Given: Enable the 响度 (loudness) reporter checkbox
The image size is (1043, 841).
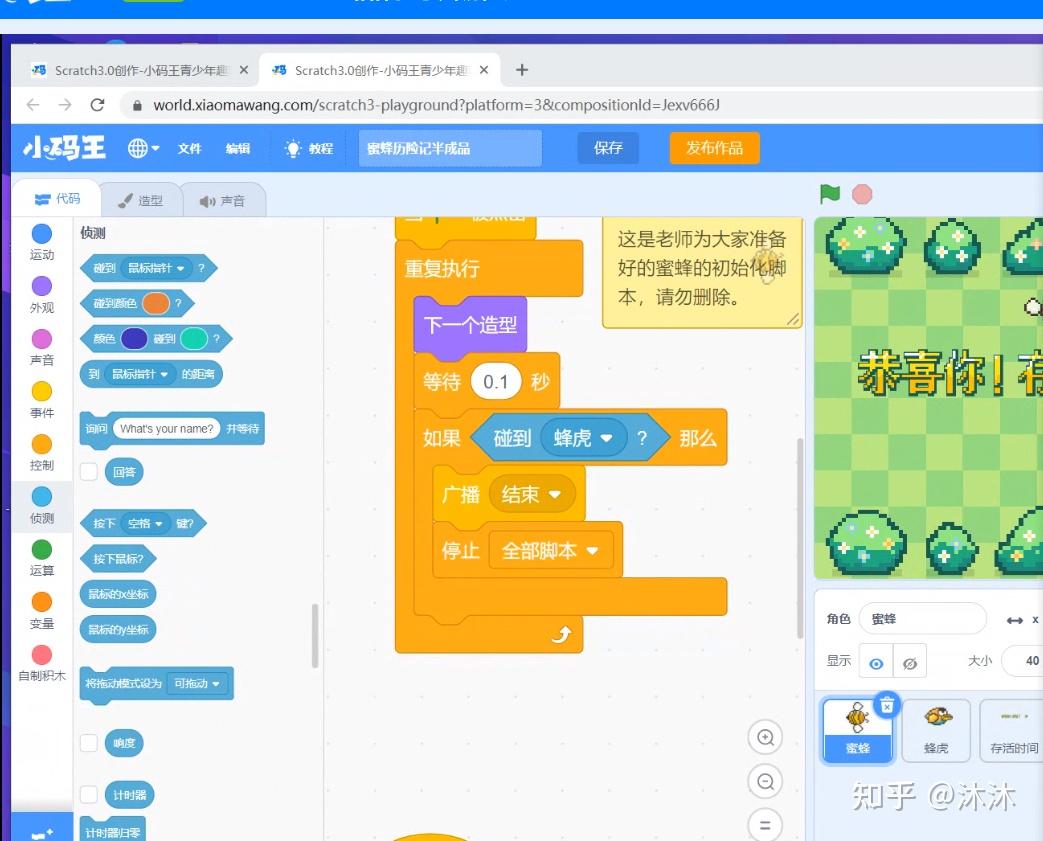Looking at the screenshot, I should click(x=89, y=742).
